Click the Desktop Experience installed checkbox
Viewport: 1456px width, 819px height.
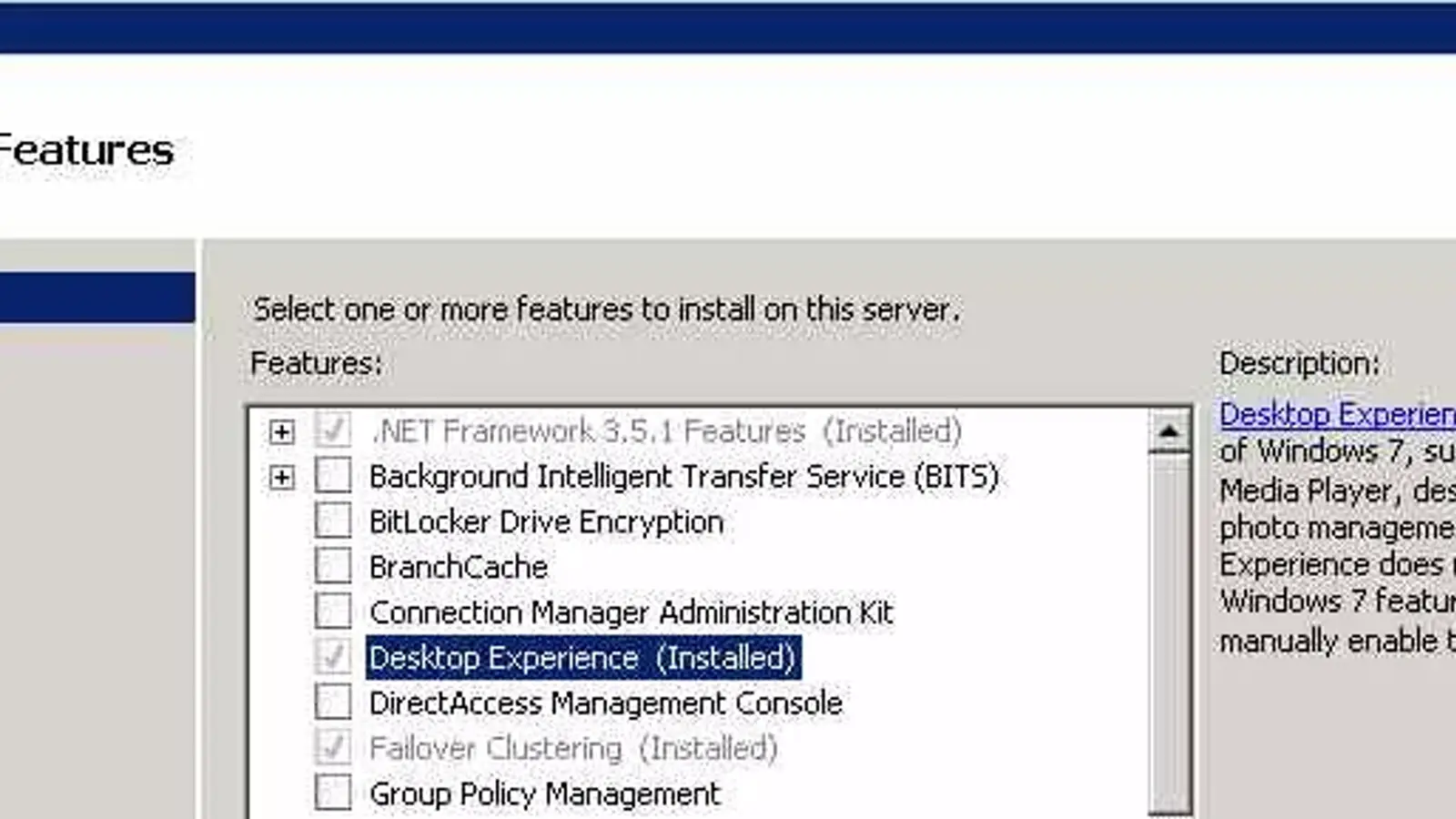coord(333,657)
